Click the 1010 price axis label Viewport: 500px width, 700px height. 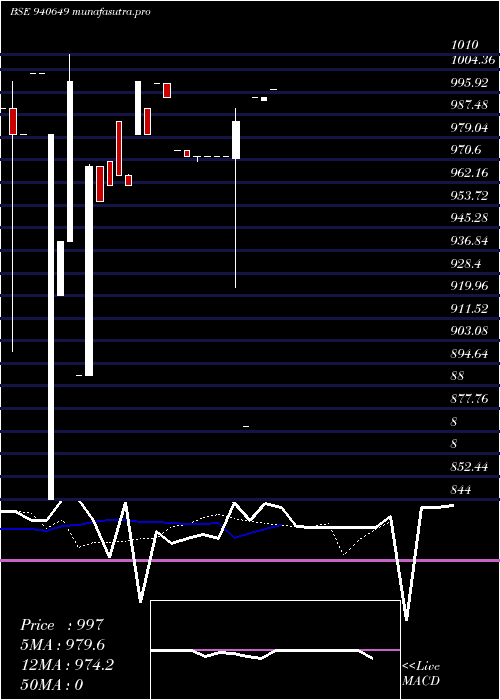click(465, 45)
